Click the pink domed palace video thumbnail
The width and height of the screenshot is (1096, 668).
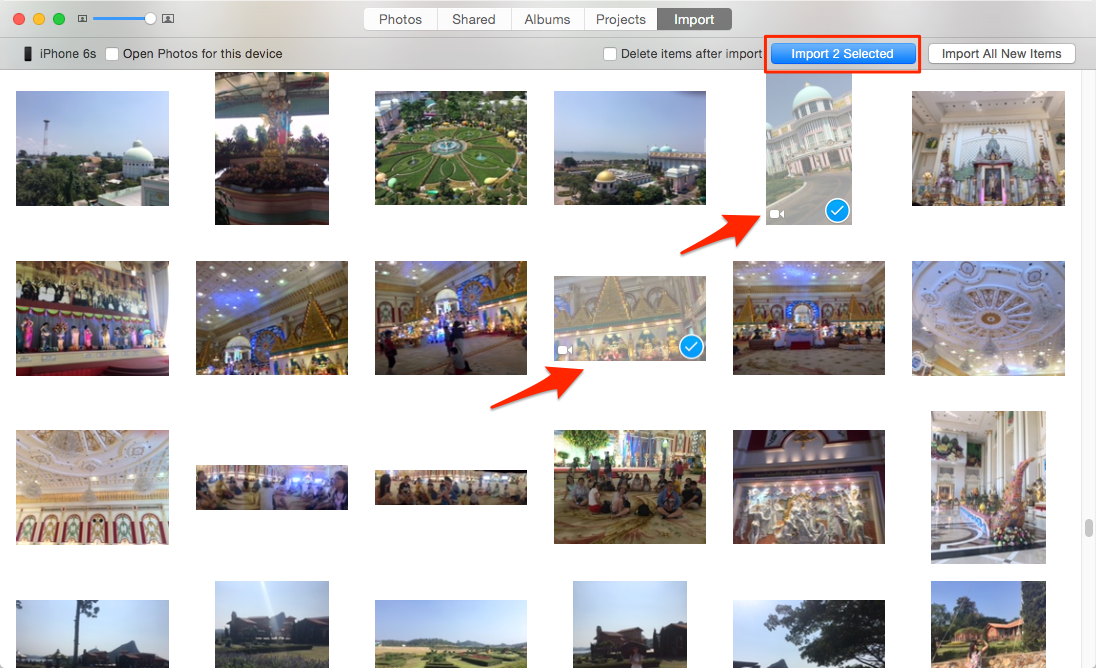[x=809, y=148]
